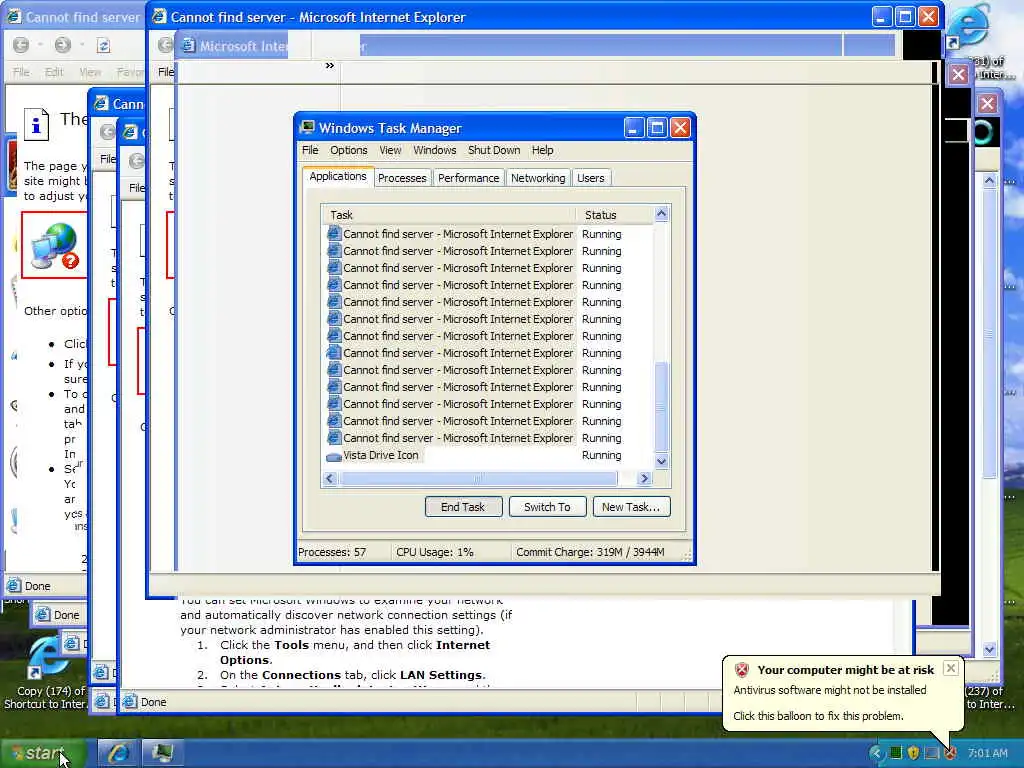The width and height of the screenshot is (1024, 768).
Task: Open the View menu in the faded leftmost IE window
Action: tap(89, 72)
